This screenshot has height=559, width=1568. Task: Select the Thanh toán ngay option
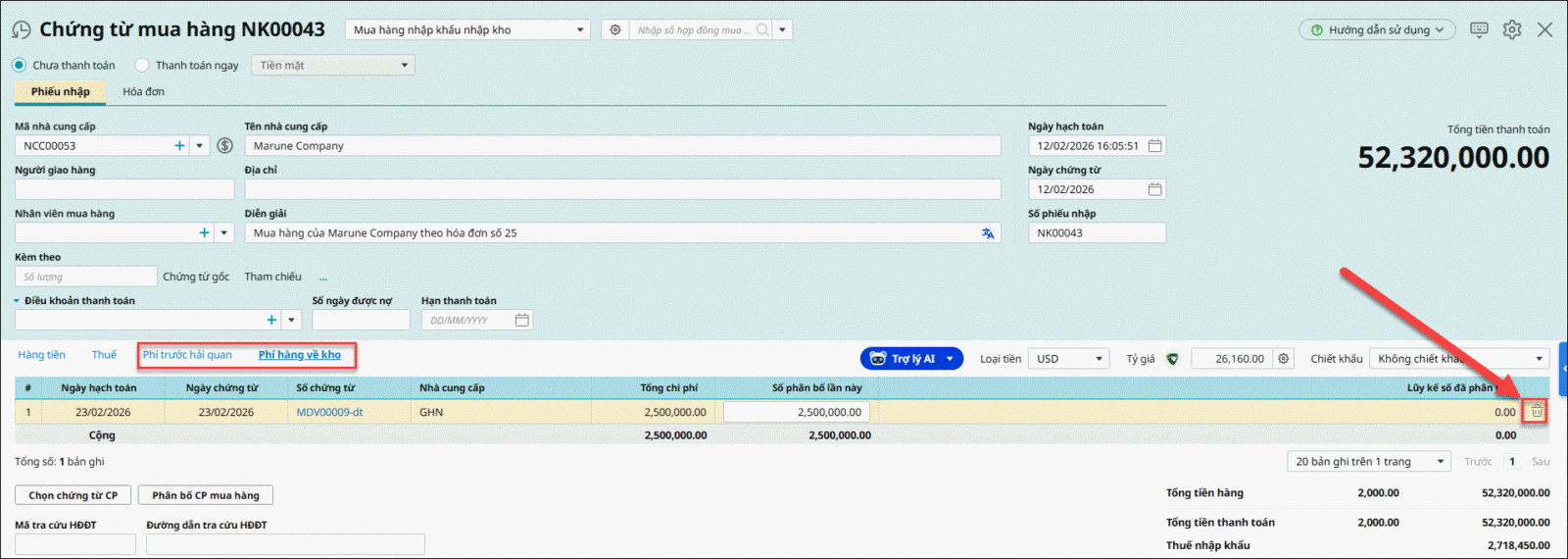click(x=143, y=66)
